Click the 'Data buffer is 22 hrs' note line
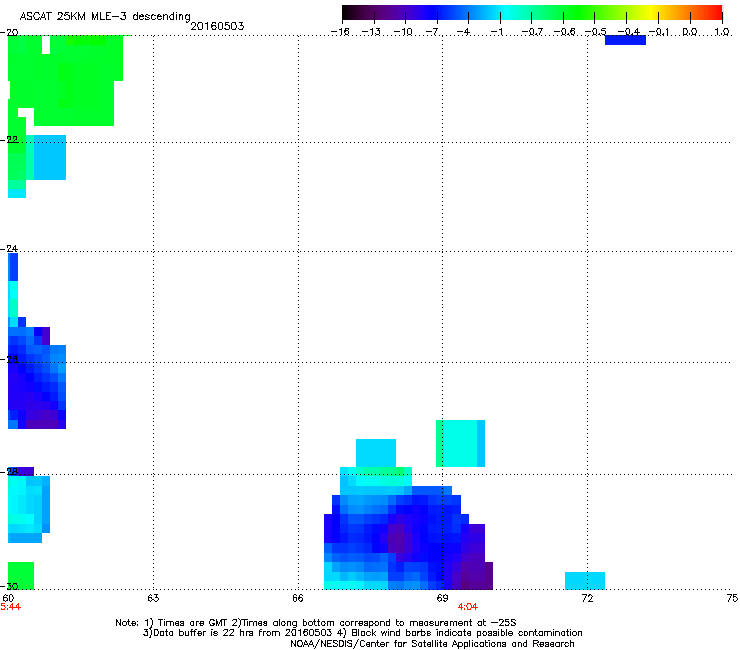This screenshot has height=650, width=740. tap(363, 633)
